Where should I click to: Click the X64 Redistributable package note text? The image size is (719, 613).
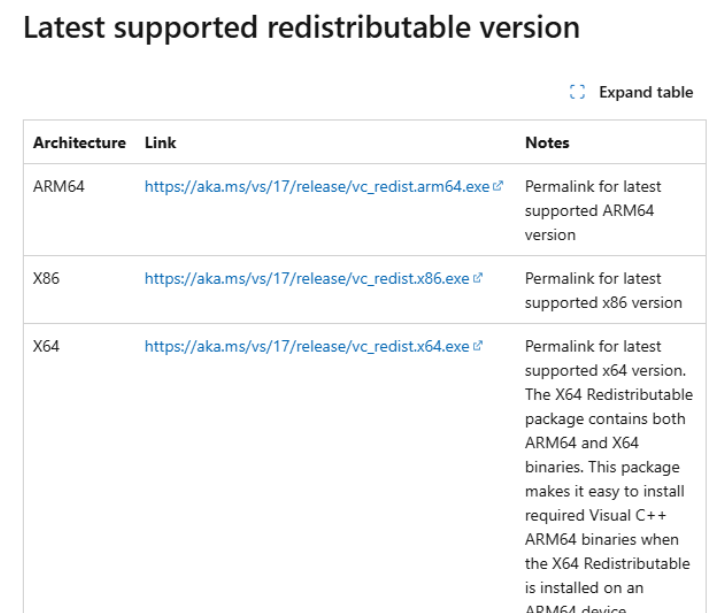tap(608, 468)
